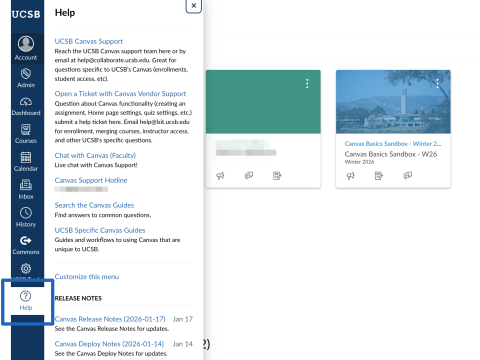This screenshot has width=480, height=360.
Task: Open Canvas Deploy Notes (2026-01-14)
Action: click(109, 344)
